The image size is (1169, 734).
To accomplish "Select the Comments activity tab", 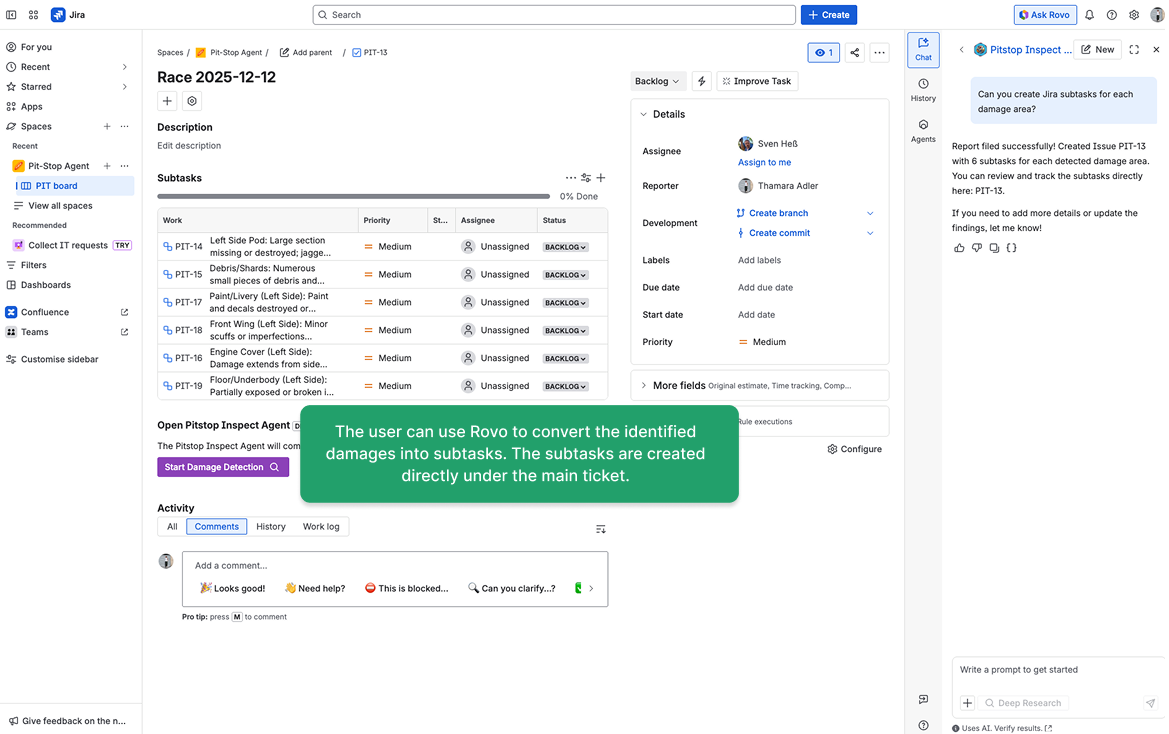I will pos(217,527).
